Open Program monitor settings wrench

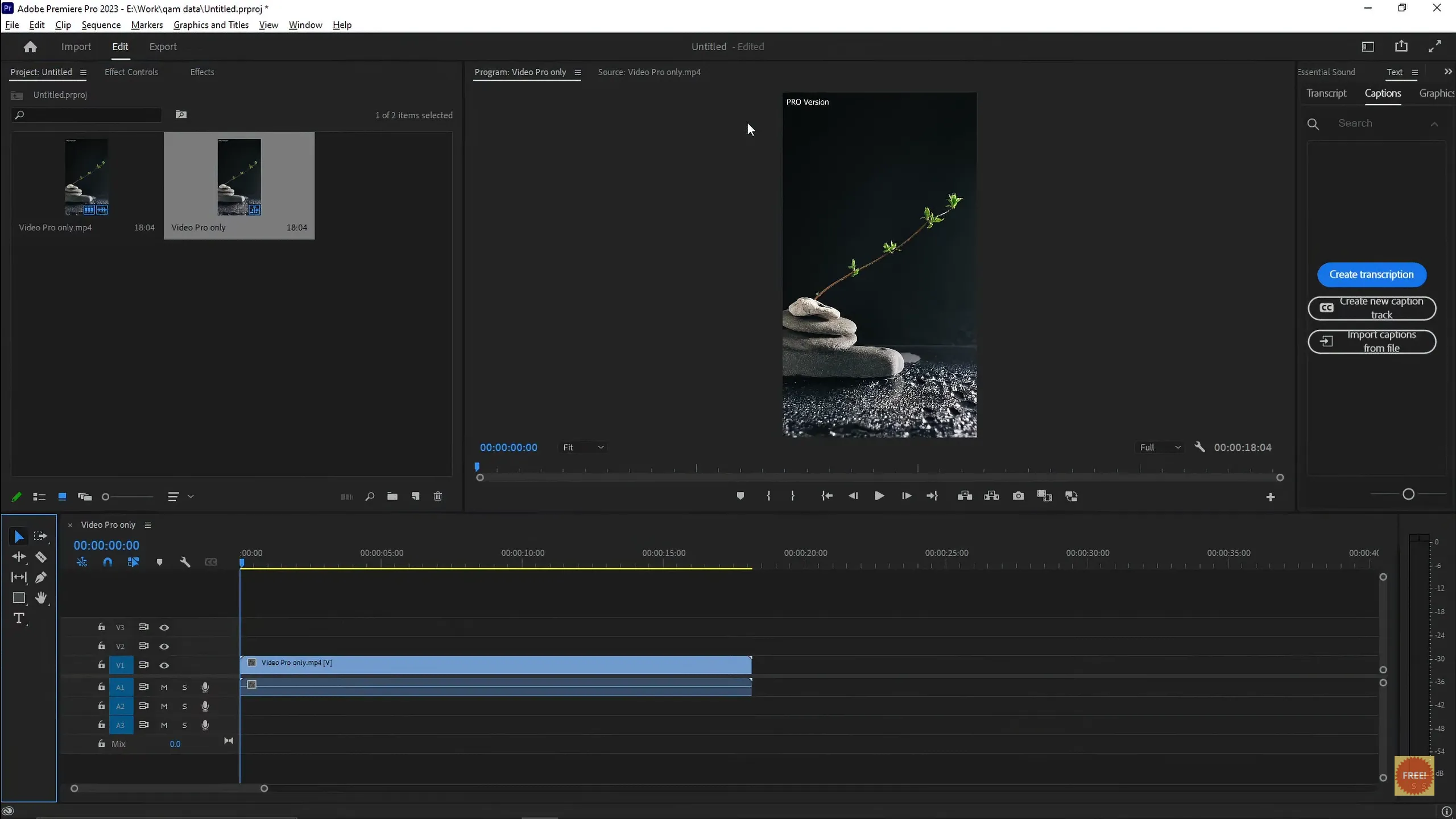pyautogui.click(x=1199, y=447)
